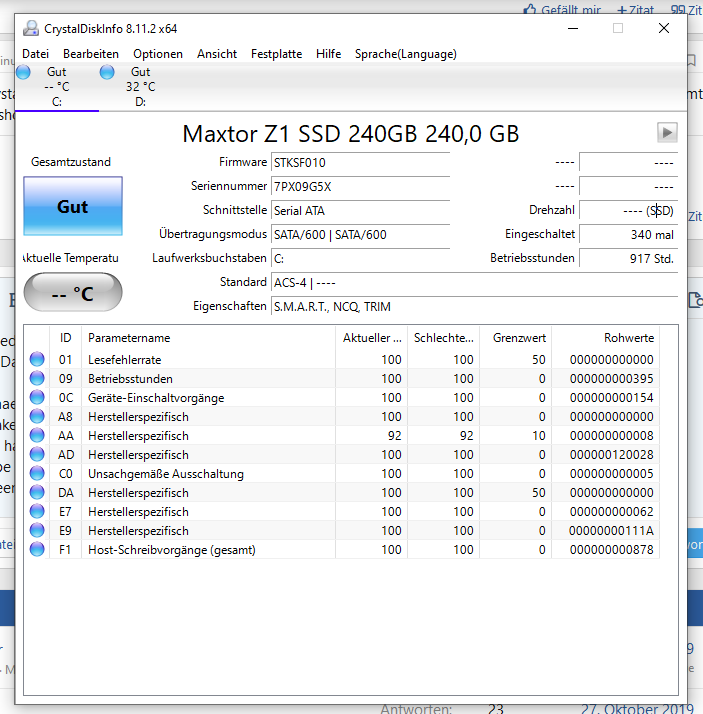This screenshot has width=703, height=714.
Task: Select the C: drive tab
Action: pos(56,87)
